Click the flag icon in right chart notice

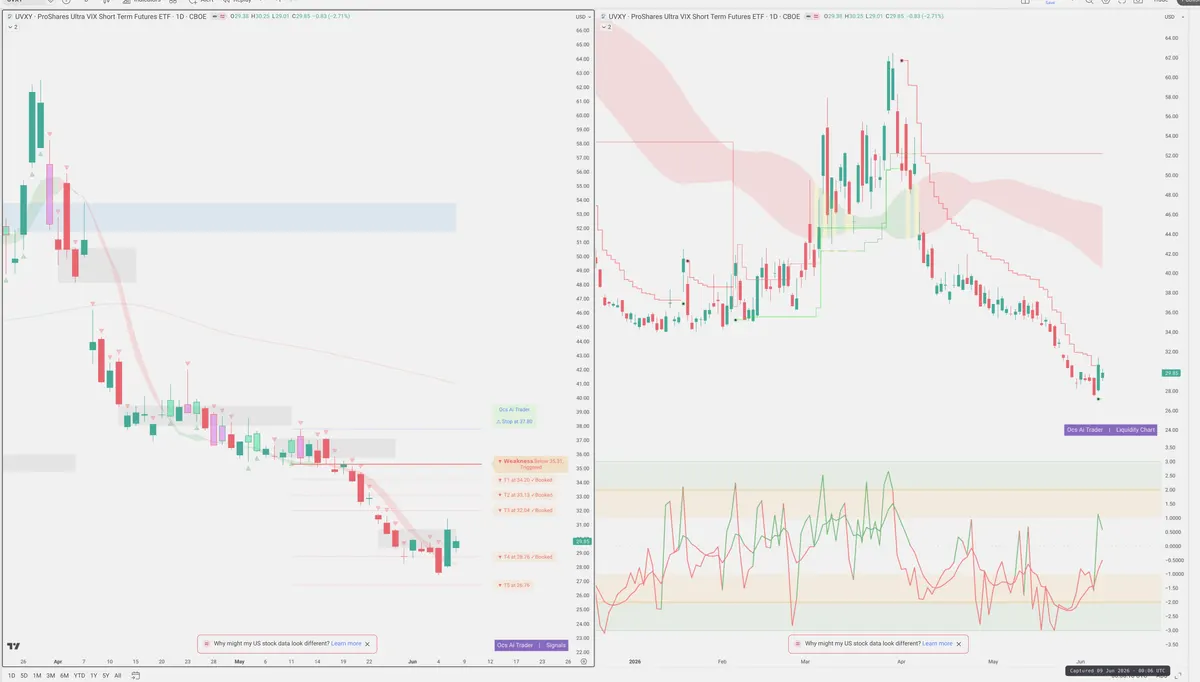797,644
